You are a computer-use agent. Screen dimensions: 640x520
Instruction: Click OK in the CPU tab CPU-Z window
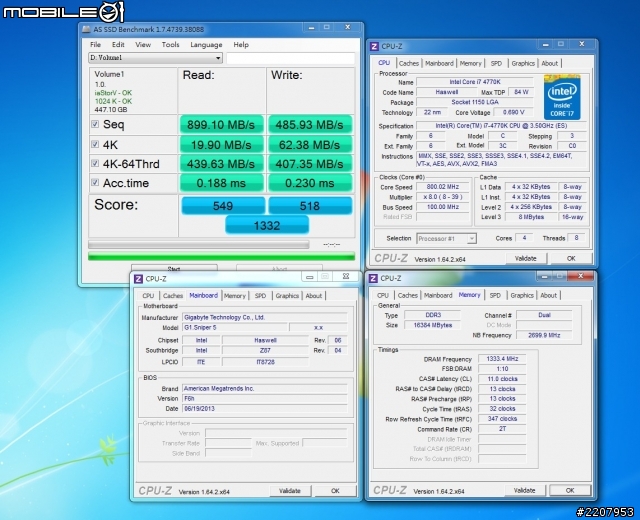pyautogui.click(x=571, y=258)
